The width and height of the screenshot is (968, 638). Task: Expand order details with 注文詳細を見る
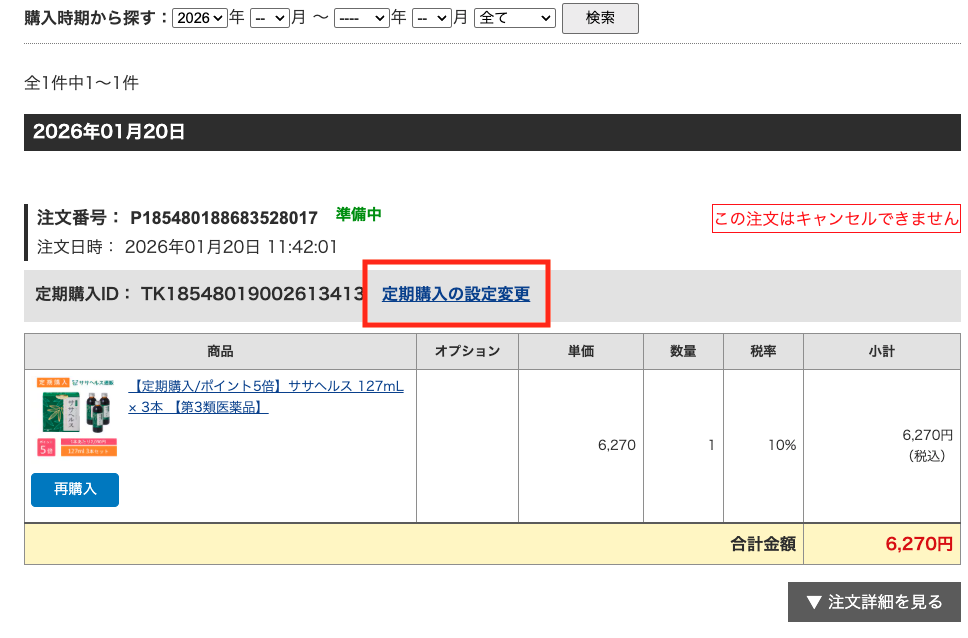(x=874, y=602)
